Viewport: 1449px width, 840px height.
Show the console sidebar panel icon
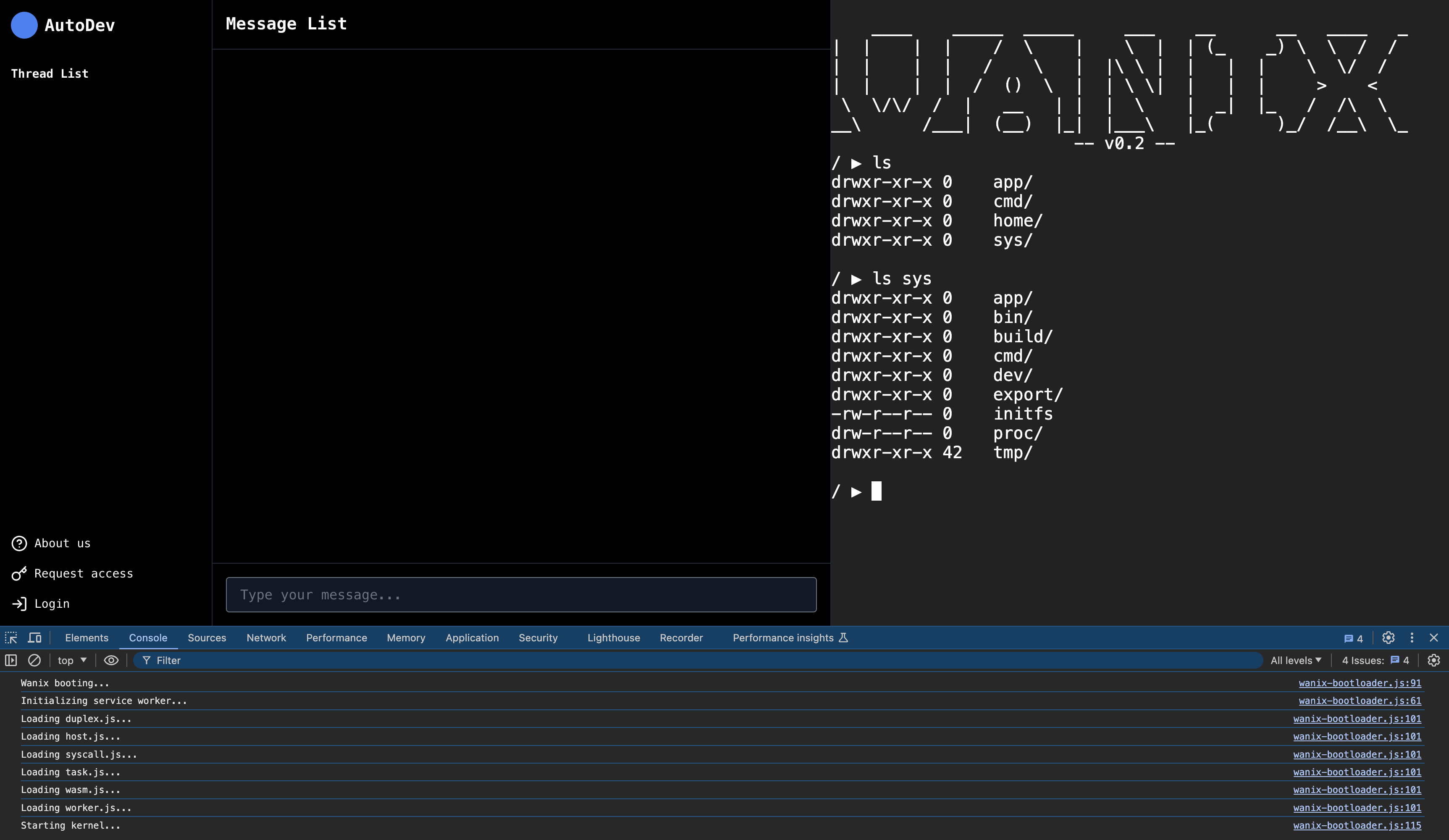pyautogui.click(x=11, y=660)
